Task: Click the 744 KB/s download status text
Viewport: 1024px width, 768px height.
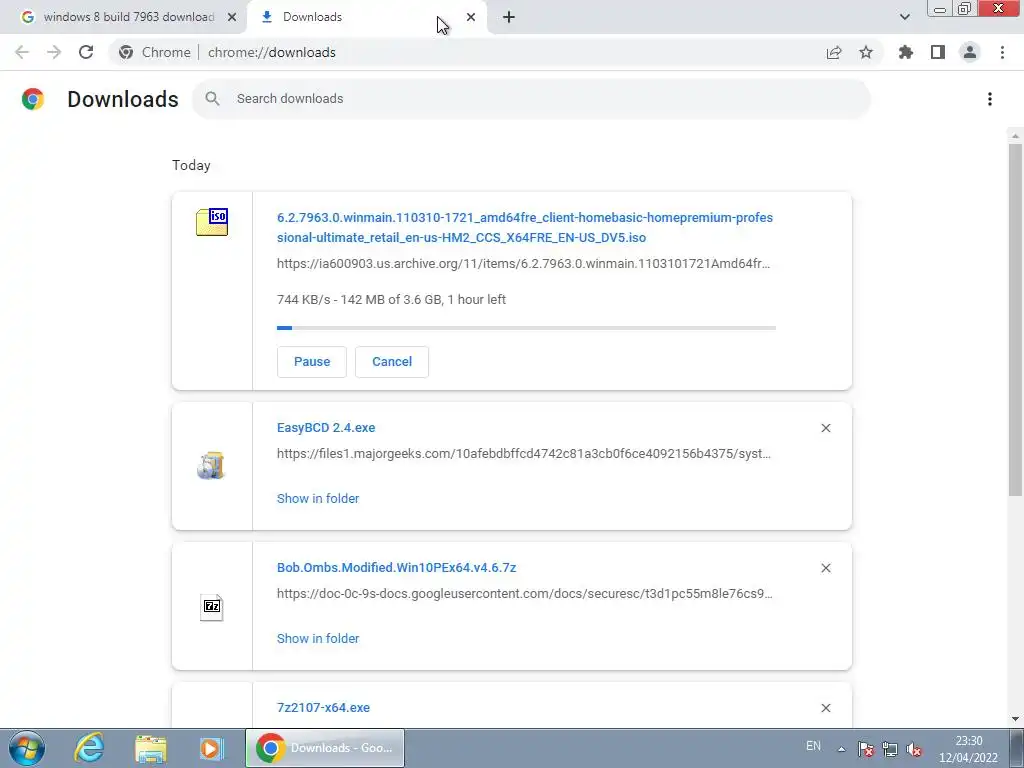Action: (391, 300)
